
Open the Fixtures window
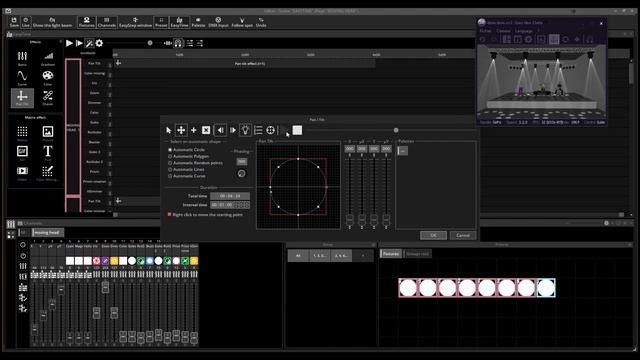point(87,22)
